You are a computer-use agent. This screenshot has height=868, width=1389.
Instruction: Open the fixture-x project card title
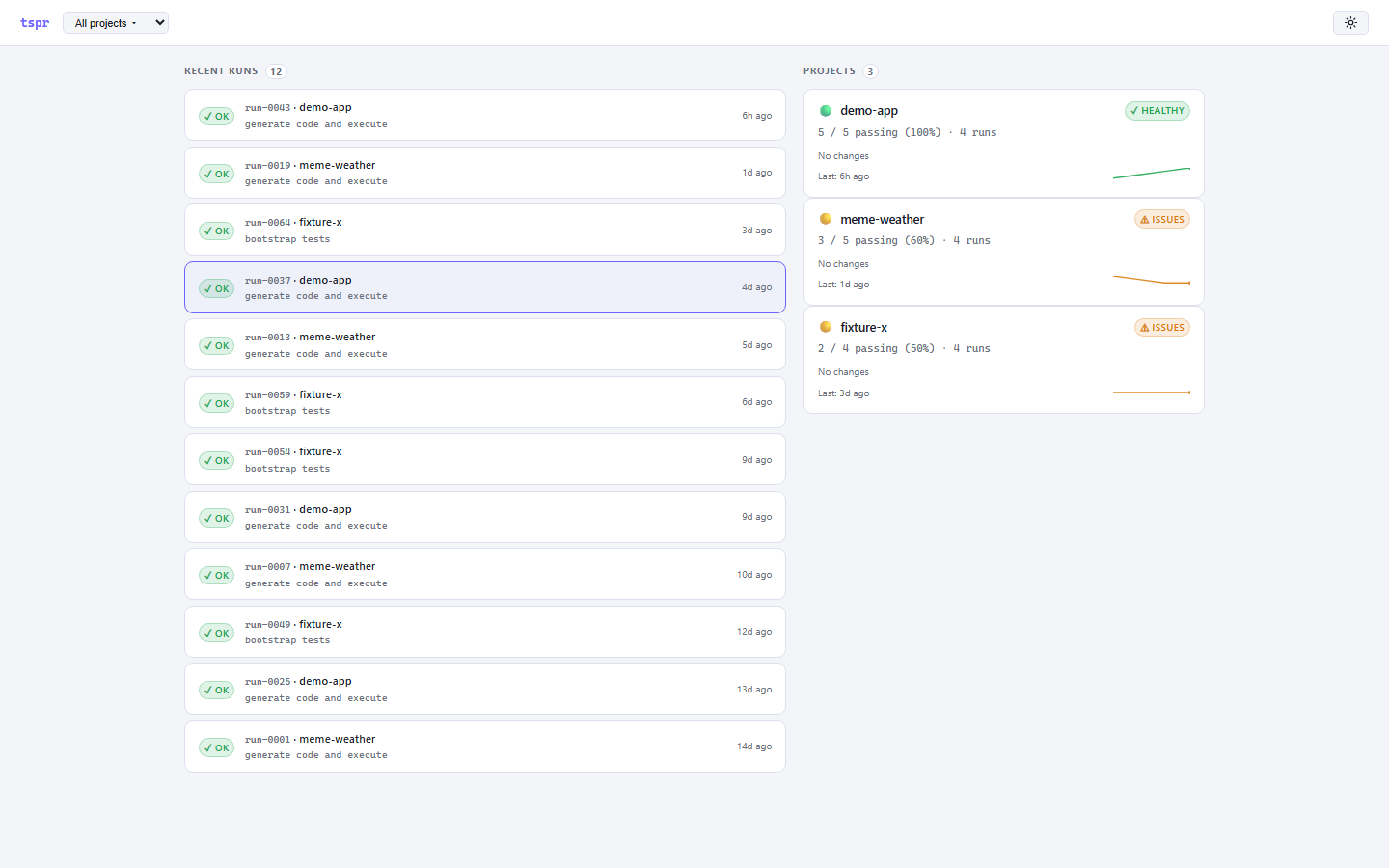pos(863,327)
